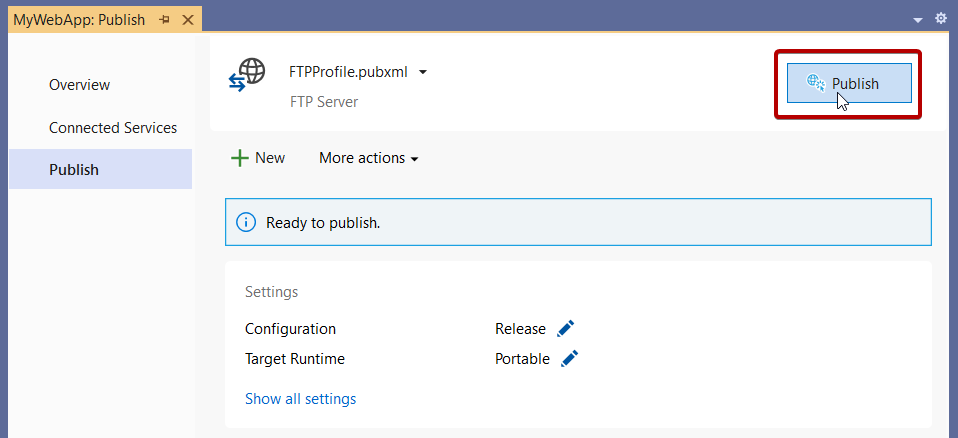This screenshot has height=438, width=958.
Task: Click the Ready to publish message
Action: 323,222
